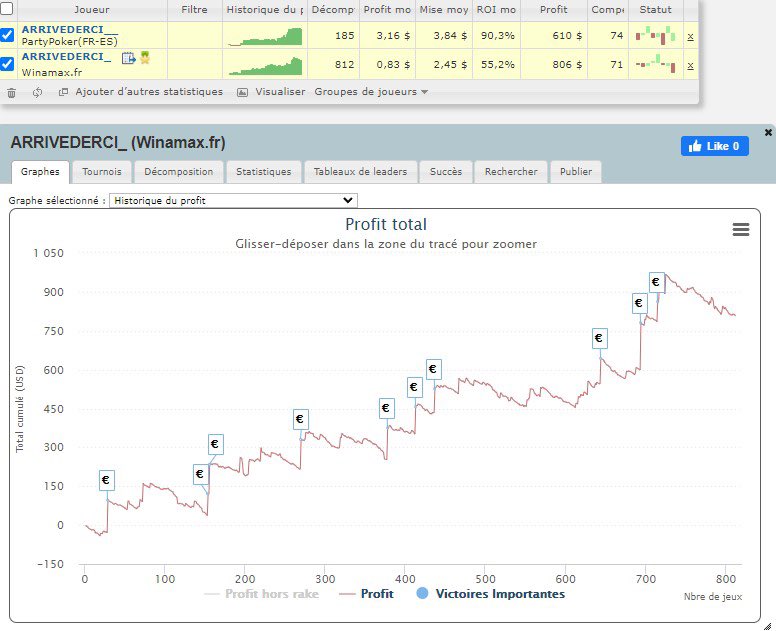The image size is (776, 631).
Task: Select the Succès tab
Action: [445, 172]
